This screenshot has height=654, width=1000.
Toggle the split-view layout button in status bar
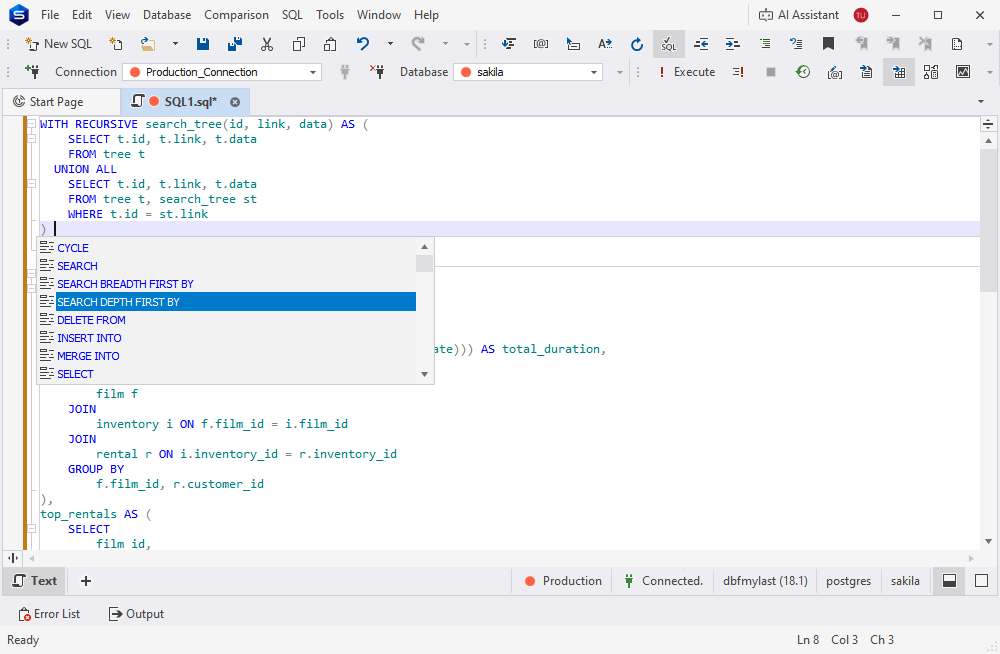(x=949, y=581)
